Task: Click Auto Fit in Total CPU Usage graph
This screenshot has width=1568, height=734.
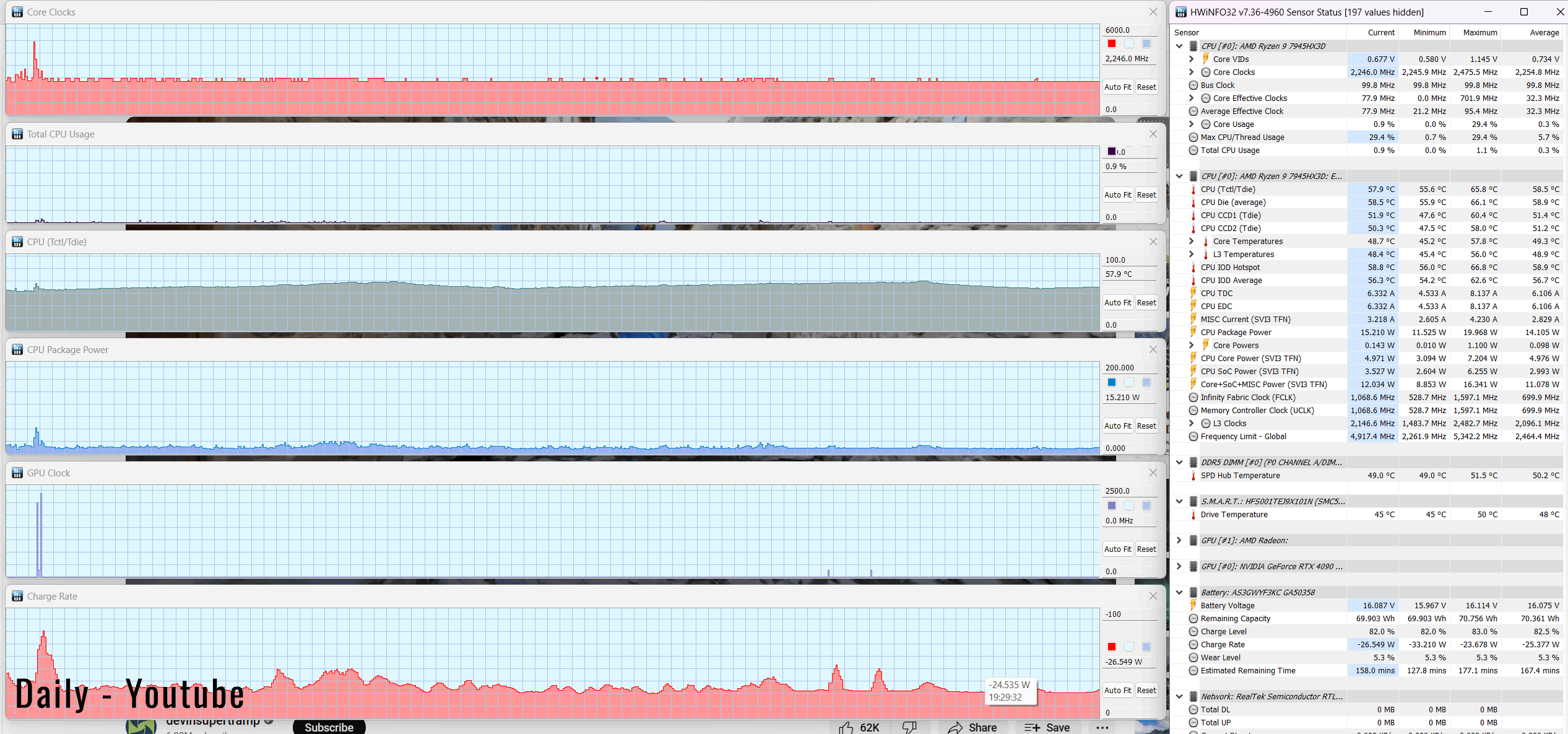Action: (1117, 195)
